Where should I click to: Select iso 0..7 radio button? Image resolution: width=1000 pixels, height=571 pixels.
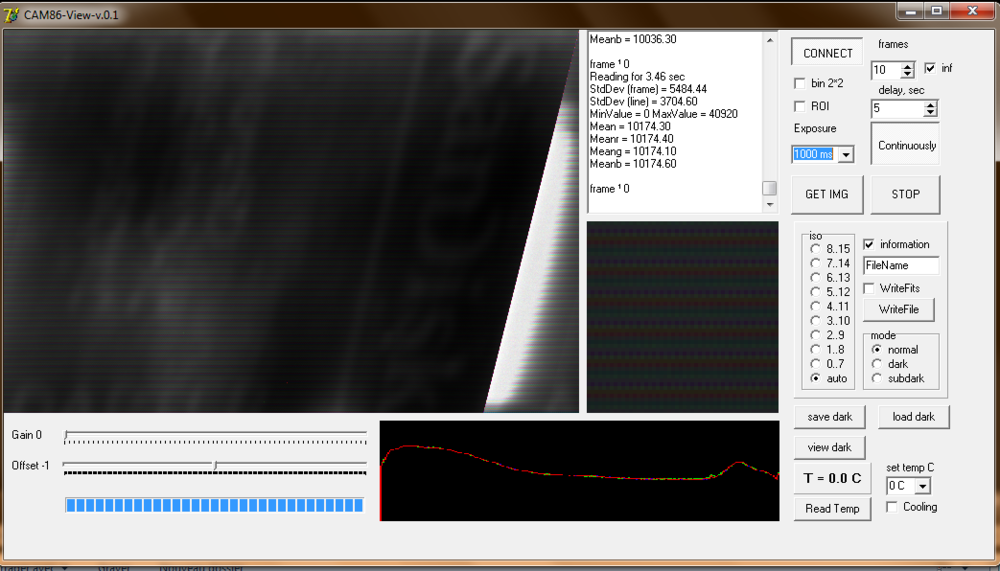click(x=815, y=364)
